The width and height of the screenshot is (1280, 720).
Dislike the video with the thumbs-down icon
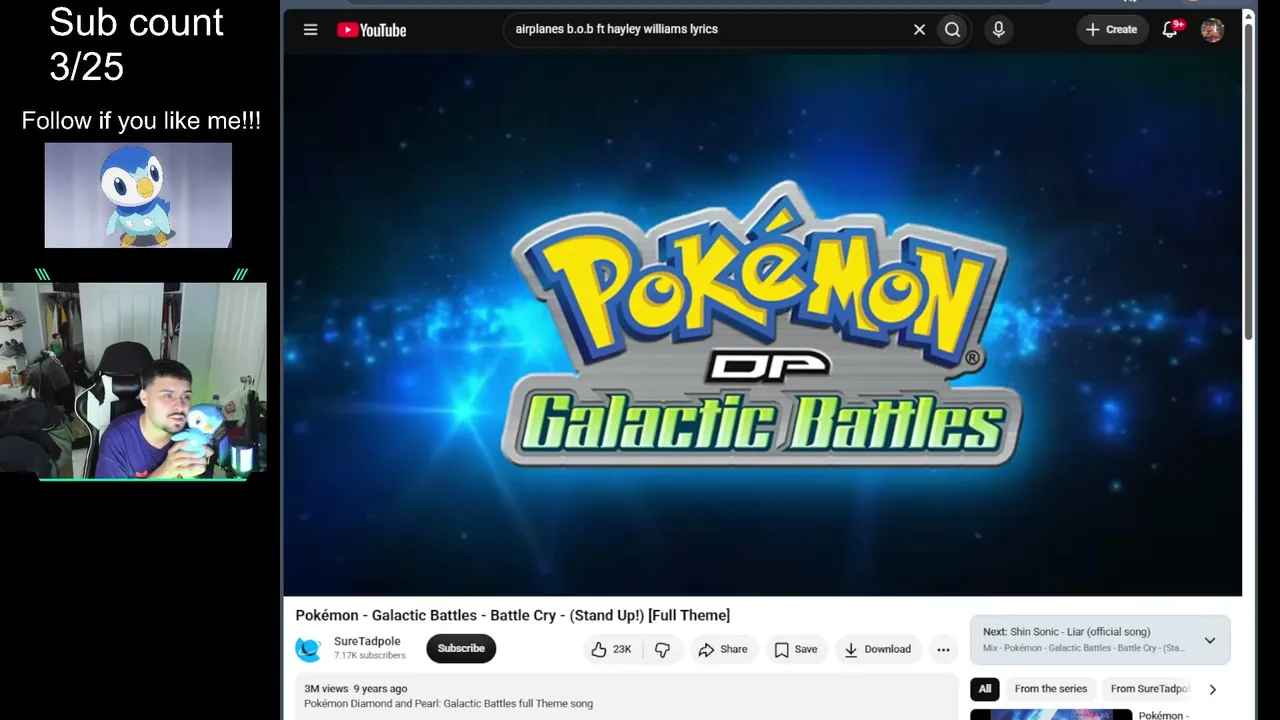662,649
